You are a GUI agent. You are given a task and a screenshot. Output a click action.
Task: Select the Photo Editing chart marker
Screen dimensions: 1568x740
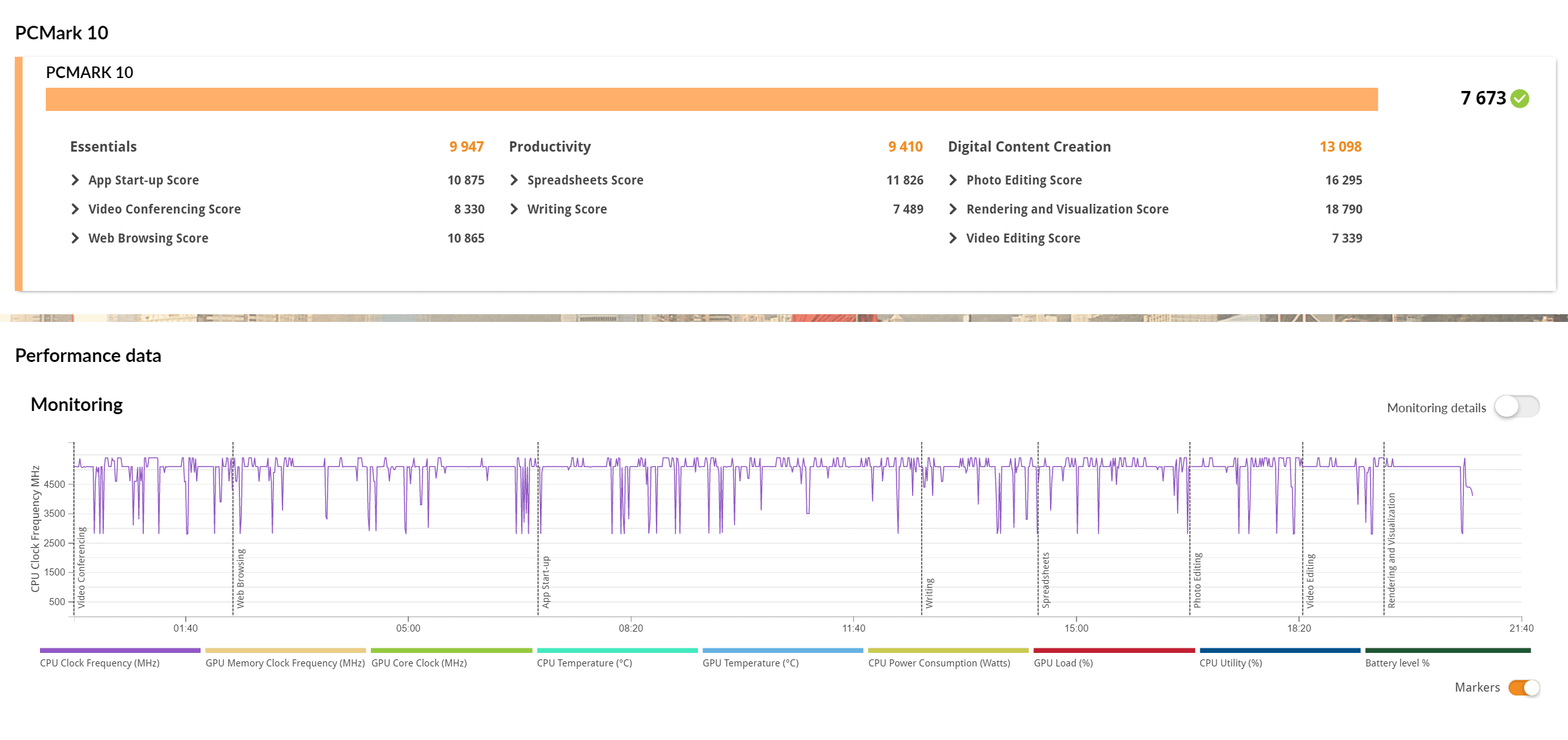click(x=1197, y=580)
